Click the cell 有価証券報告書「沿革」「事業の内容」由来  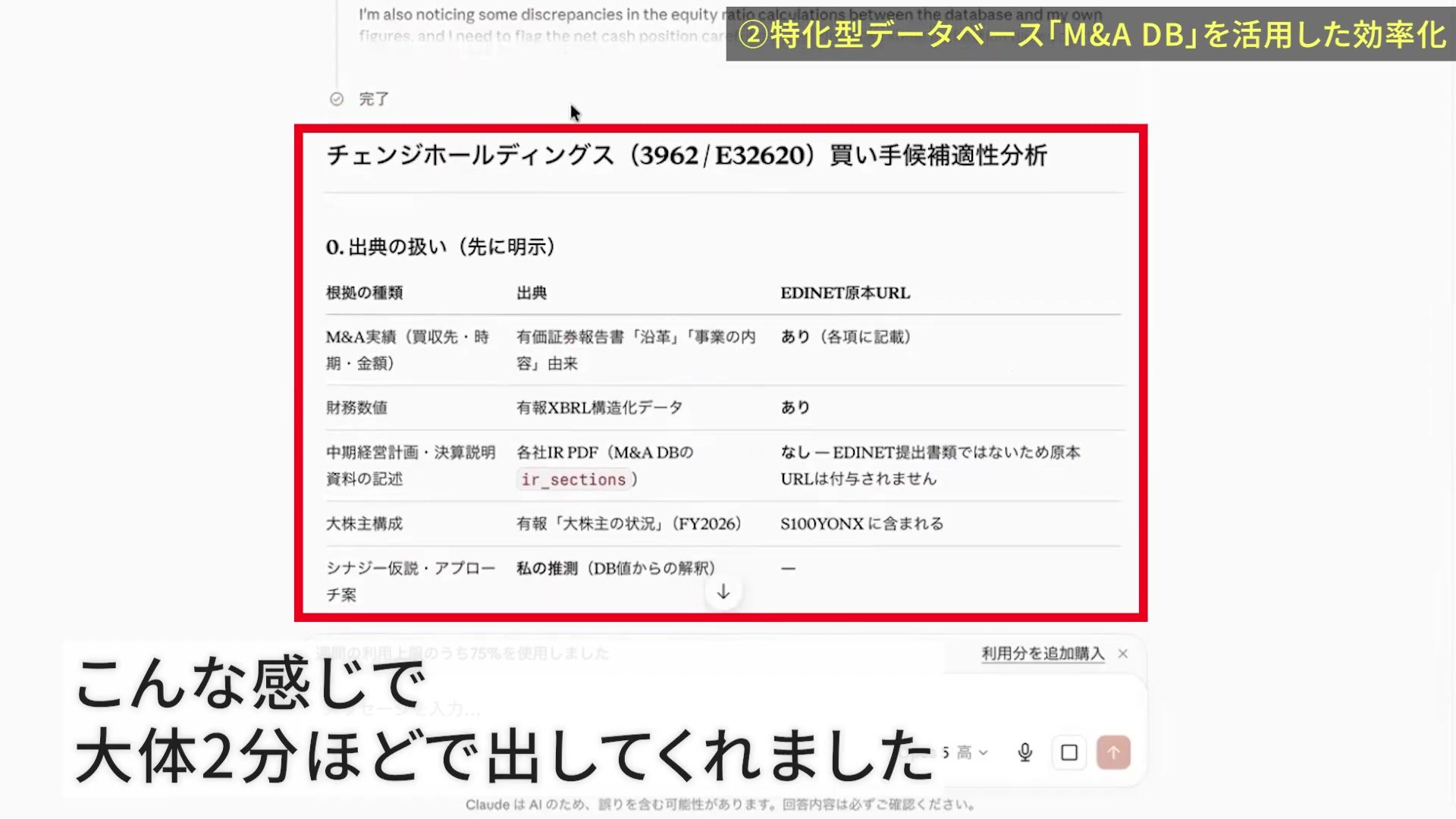pos(636,350)
